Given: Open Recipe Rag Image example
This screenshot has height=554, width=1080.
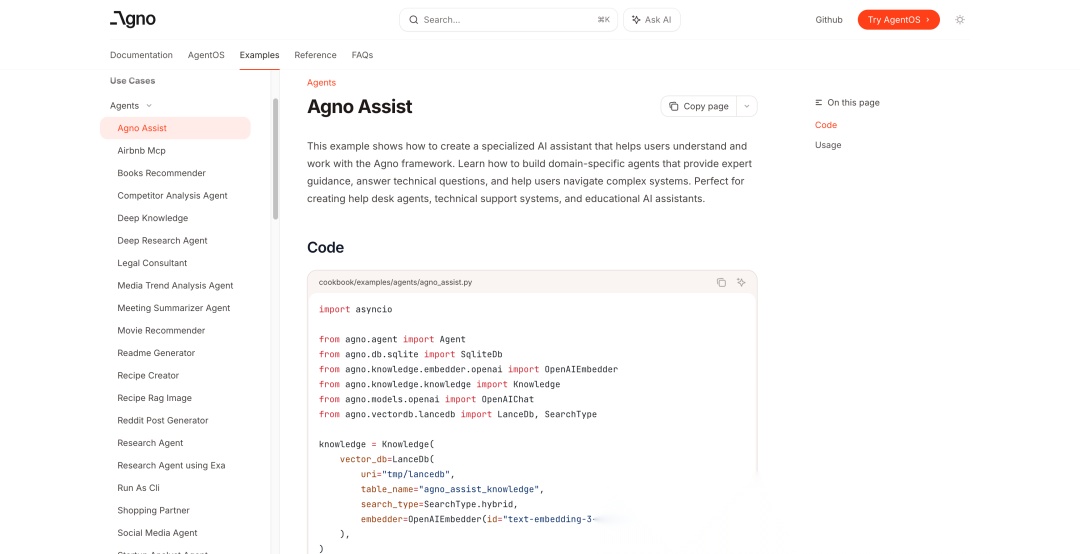Looking at the screenshot, I should (154, 398).
